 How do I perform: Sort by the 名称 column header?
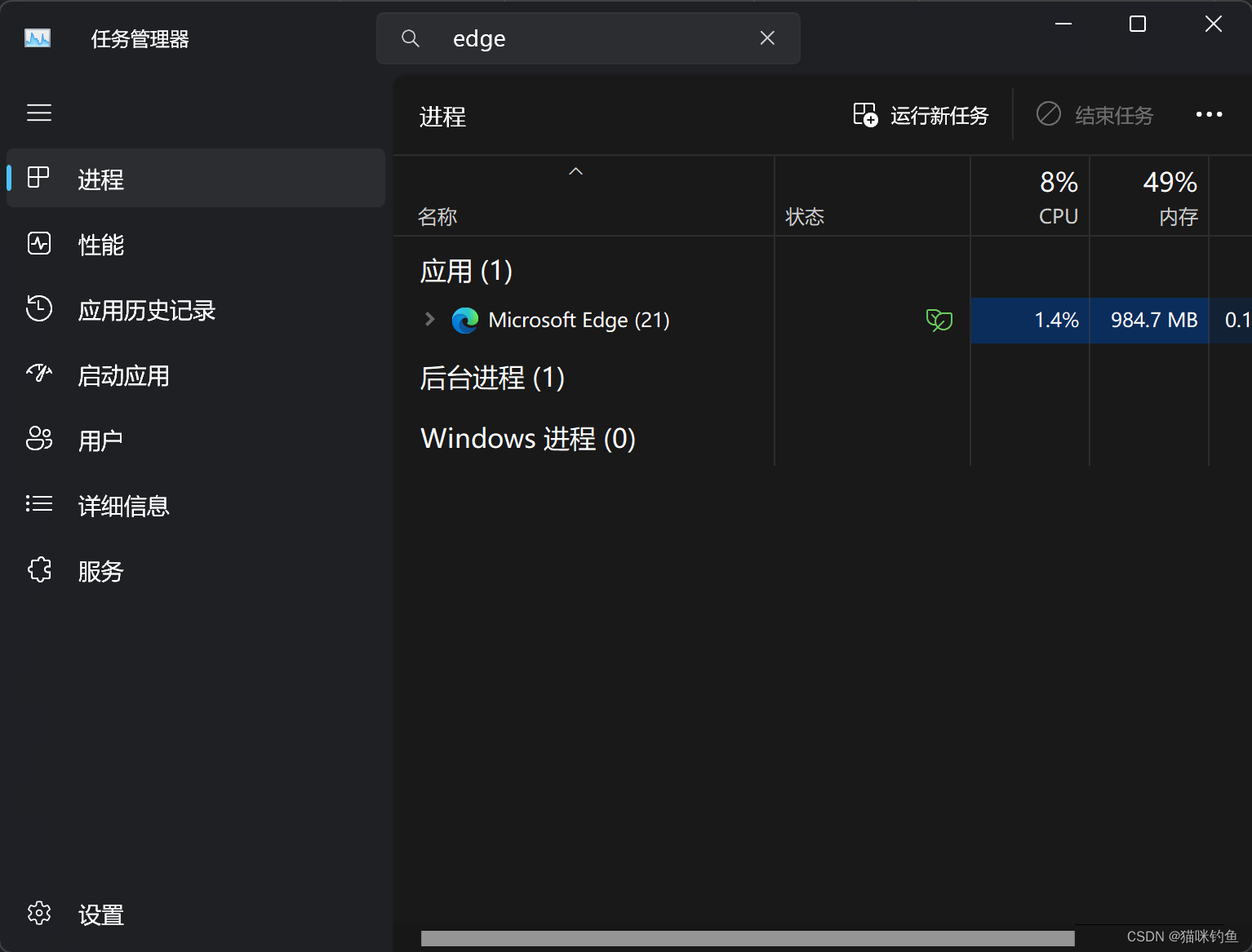[584, 197]
